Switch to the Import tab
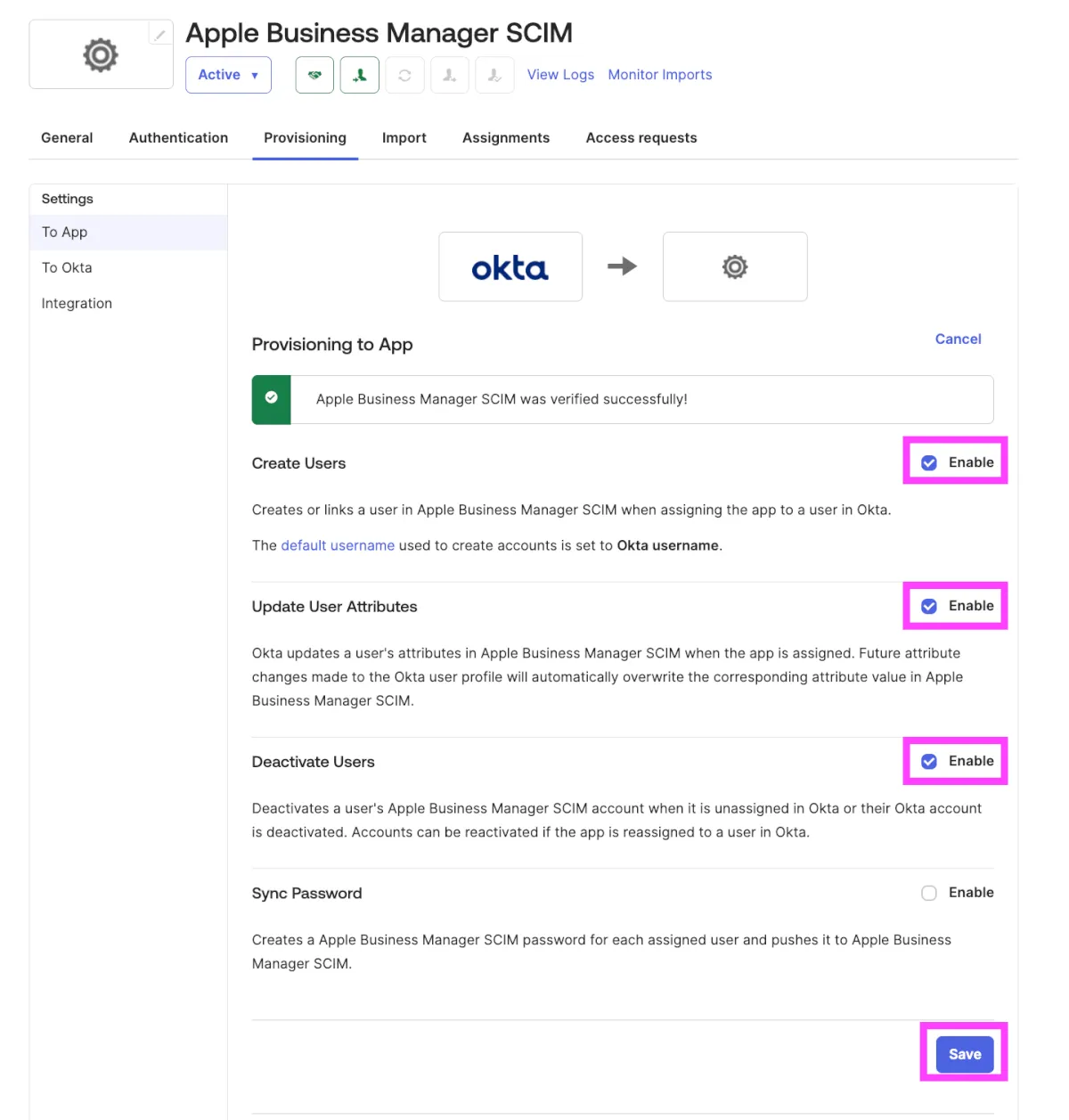 [404, 138]
